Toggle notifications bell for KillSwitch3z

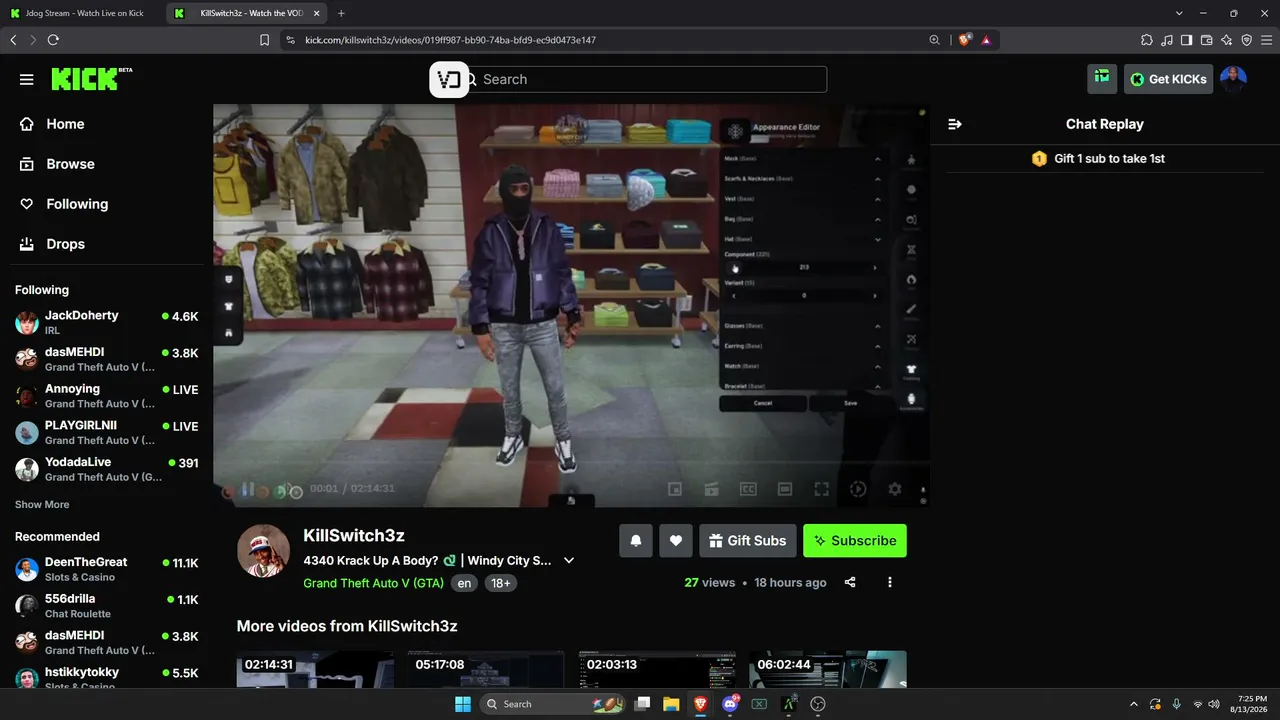point(636,541)
